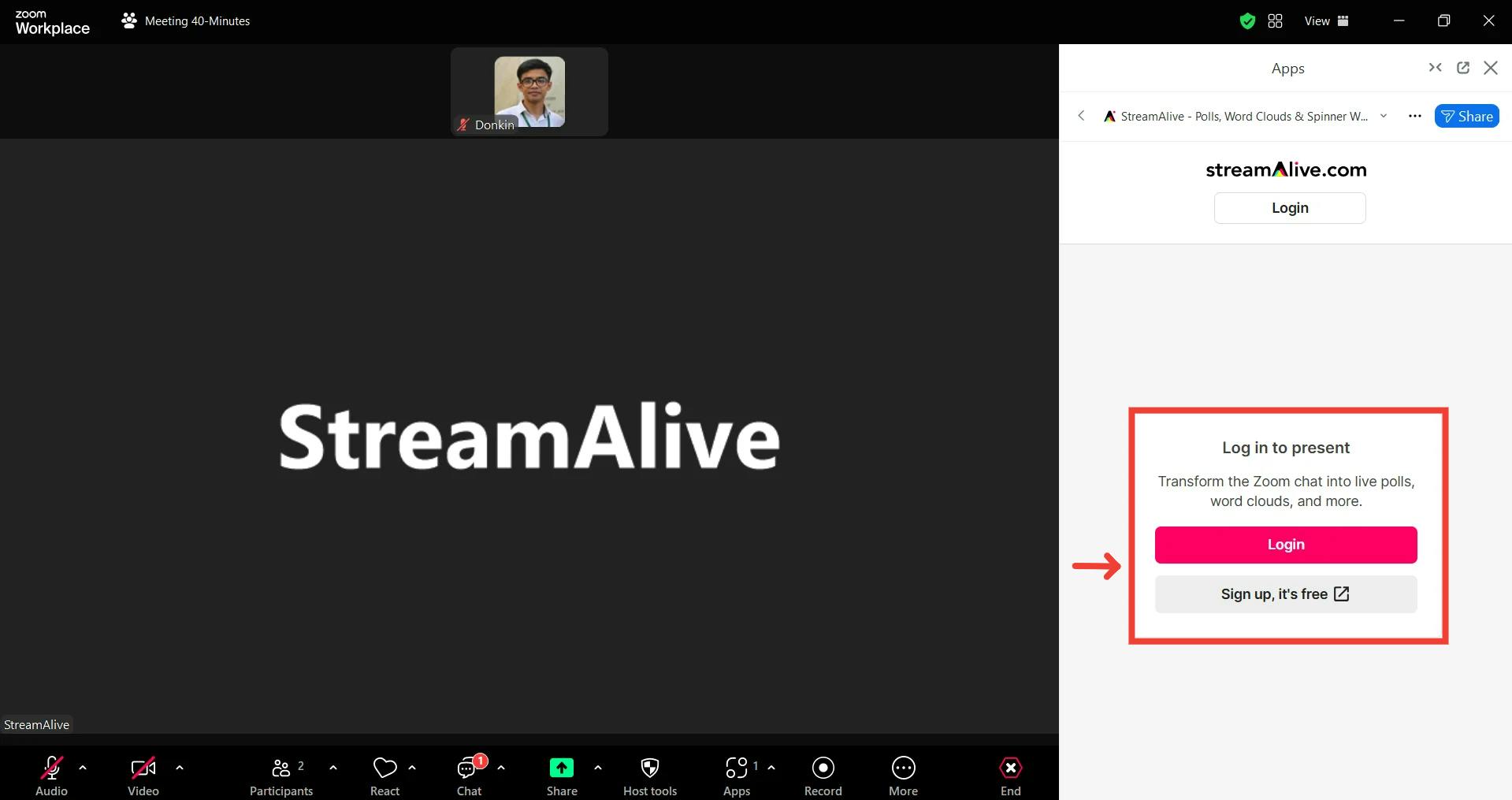
Task: Click Sign up, it's free button
Action: click(1286, 594)
